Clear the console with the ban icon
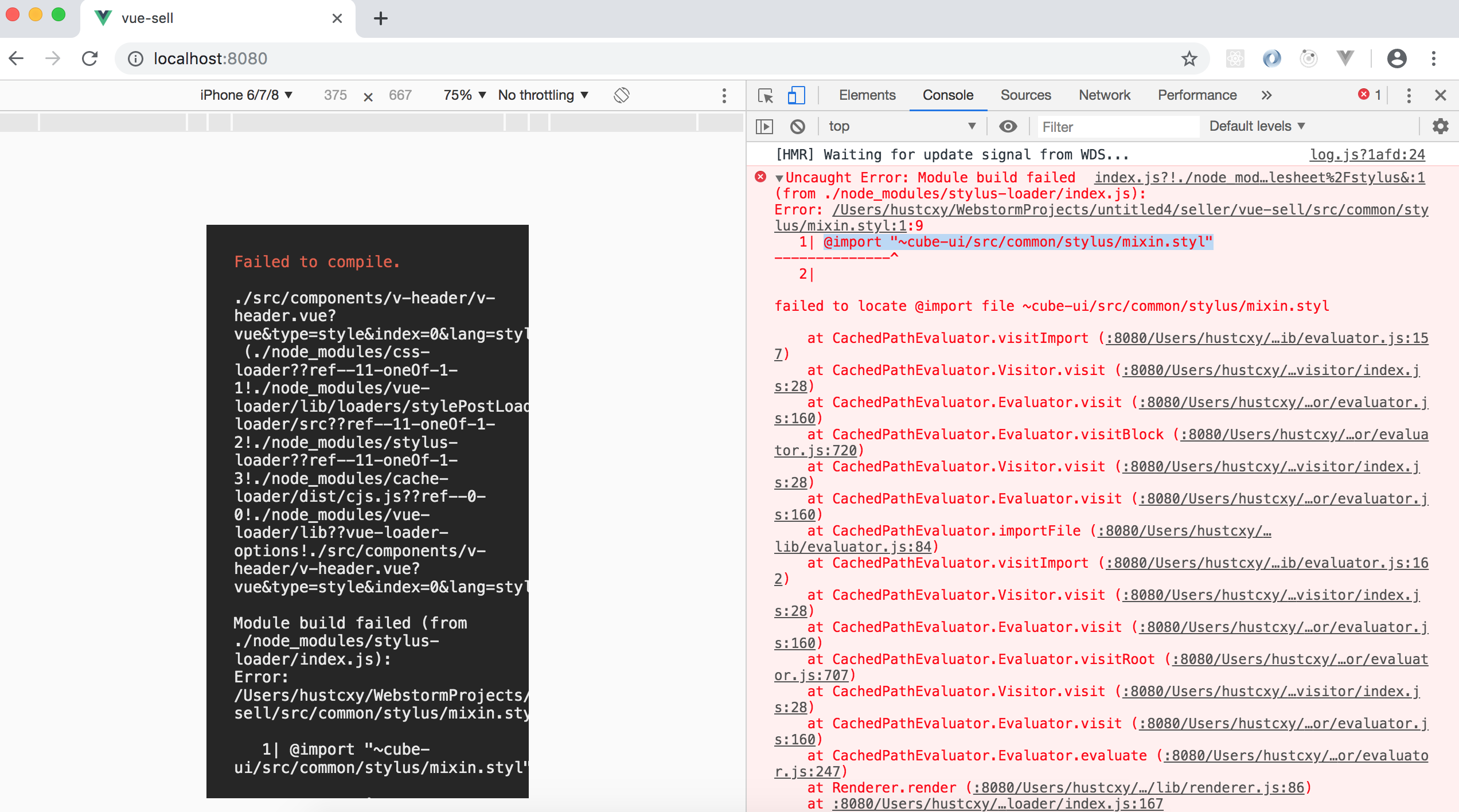The height and width of the screenshot is (812, 1459). coord(797,126)
